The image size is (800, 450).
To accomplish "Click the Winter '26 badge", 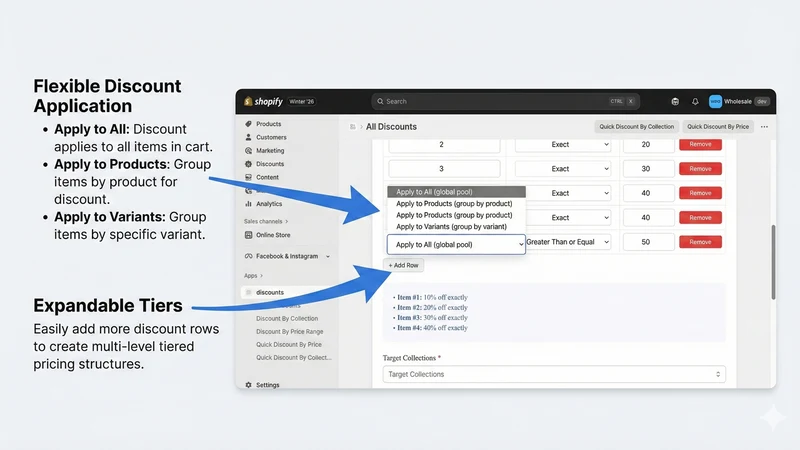I will pos(302,102).
